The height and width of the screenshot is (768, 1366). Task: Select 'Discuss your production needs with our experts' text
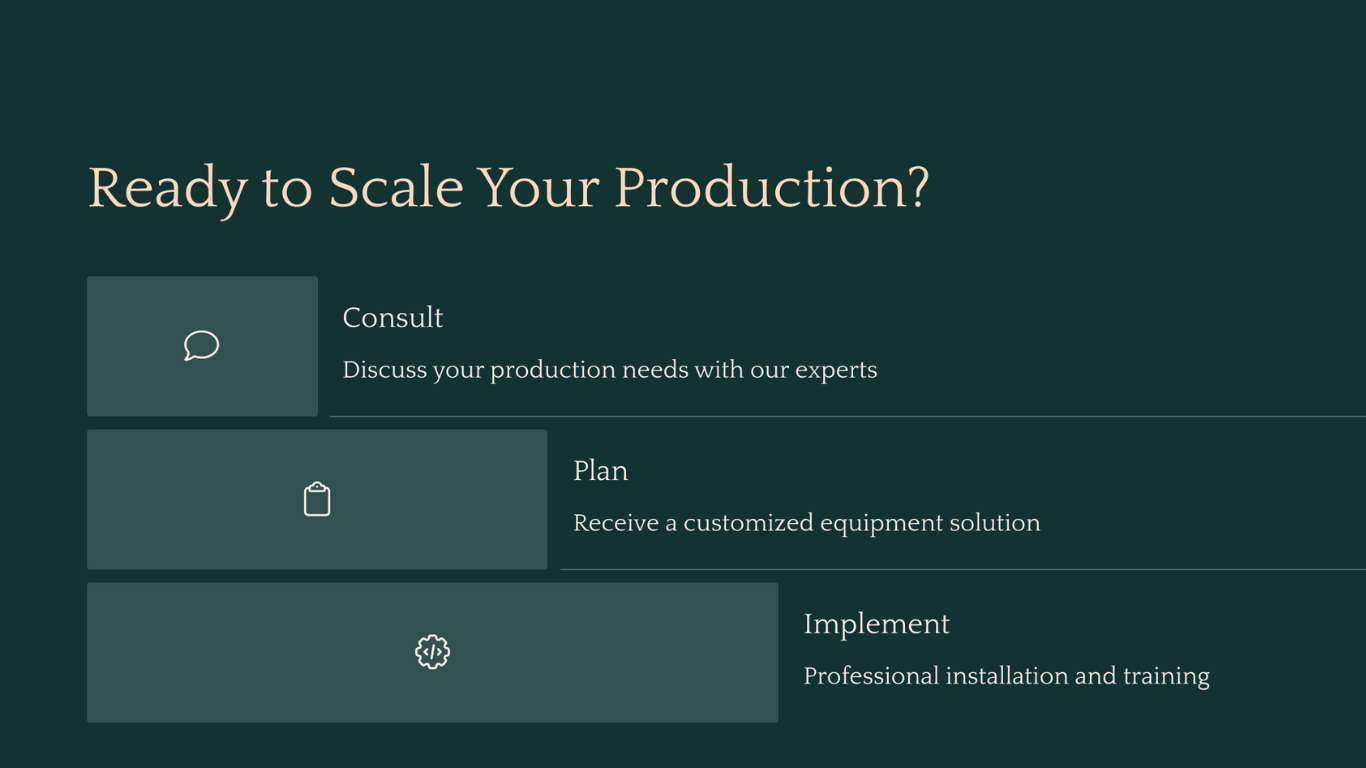(x=610, y=370)
